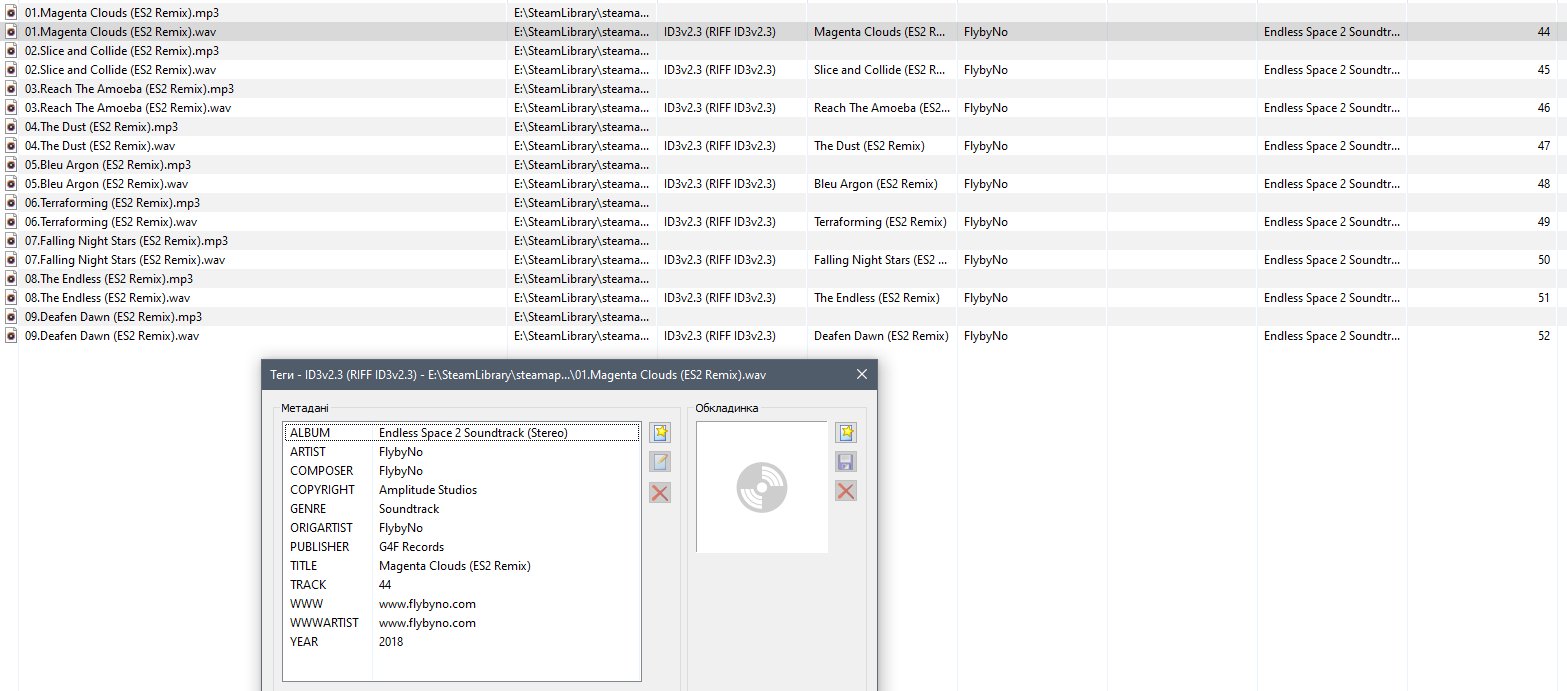The width and height of the screenshot is (1567, 691).
Task: Click file icon of 07.Falling Night Stars wav row
Action: pos(12,260)
